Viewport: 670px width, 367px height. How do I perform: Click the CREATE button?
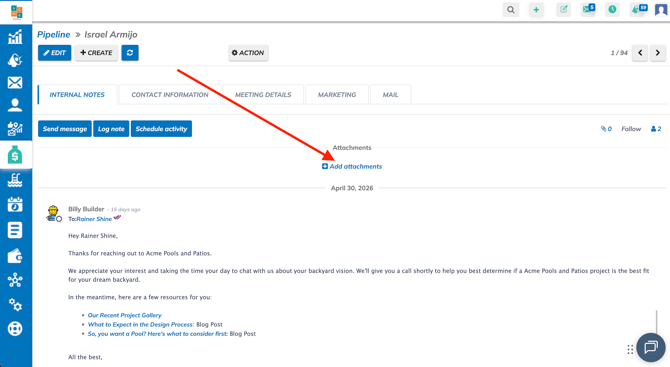96,53
